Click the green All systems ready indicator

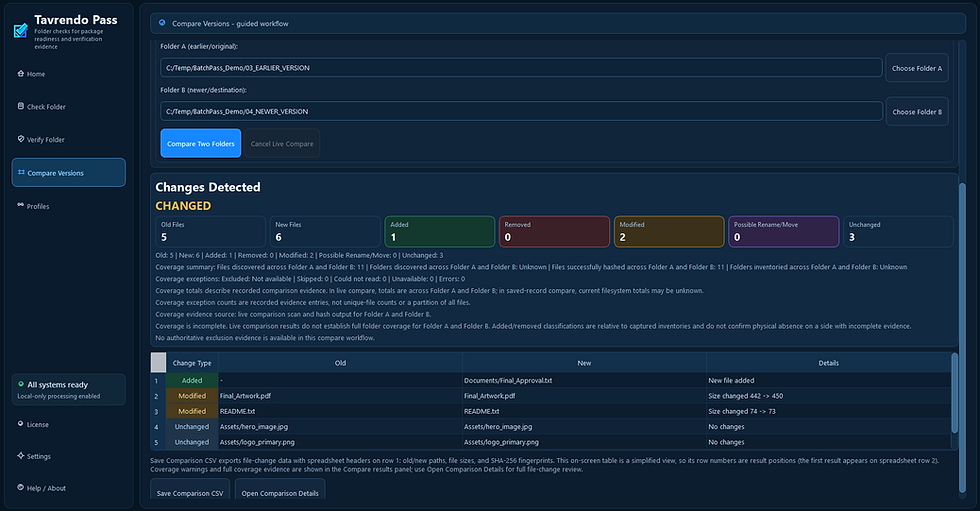coord(21,384)
